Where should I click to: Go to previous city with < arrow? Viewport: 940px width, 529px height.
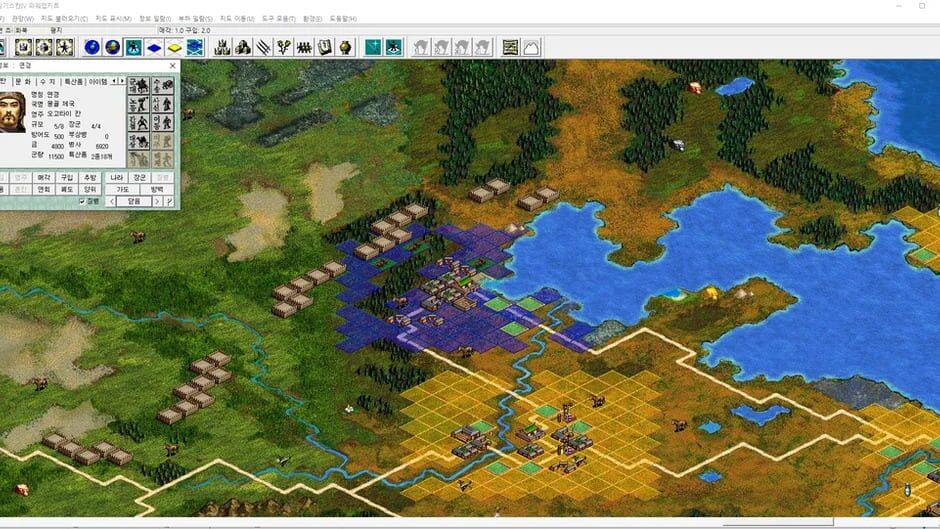tap(112, 202)
